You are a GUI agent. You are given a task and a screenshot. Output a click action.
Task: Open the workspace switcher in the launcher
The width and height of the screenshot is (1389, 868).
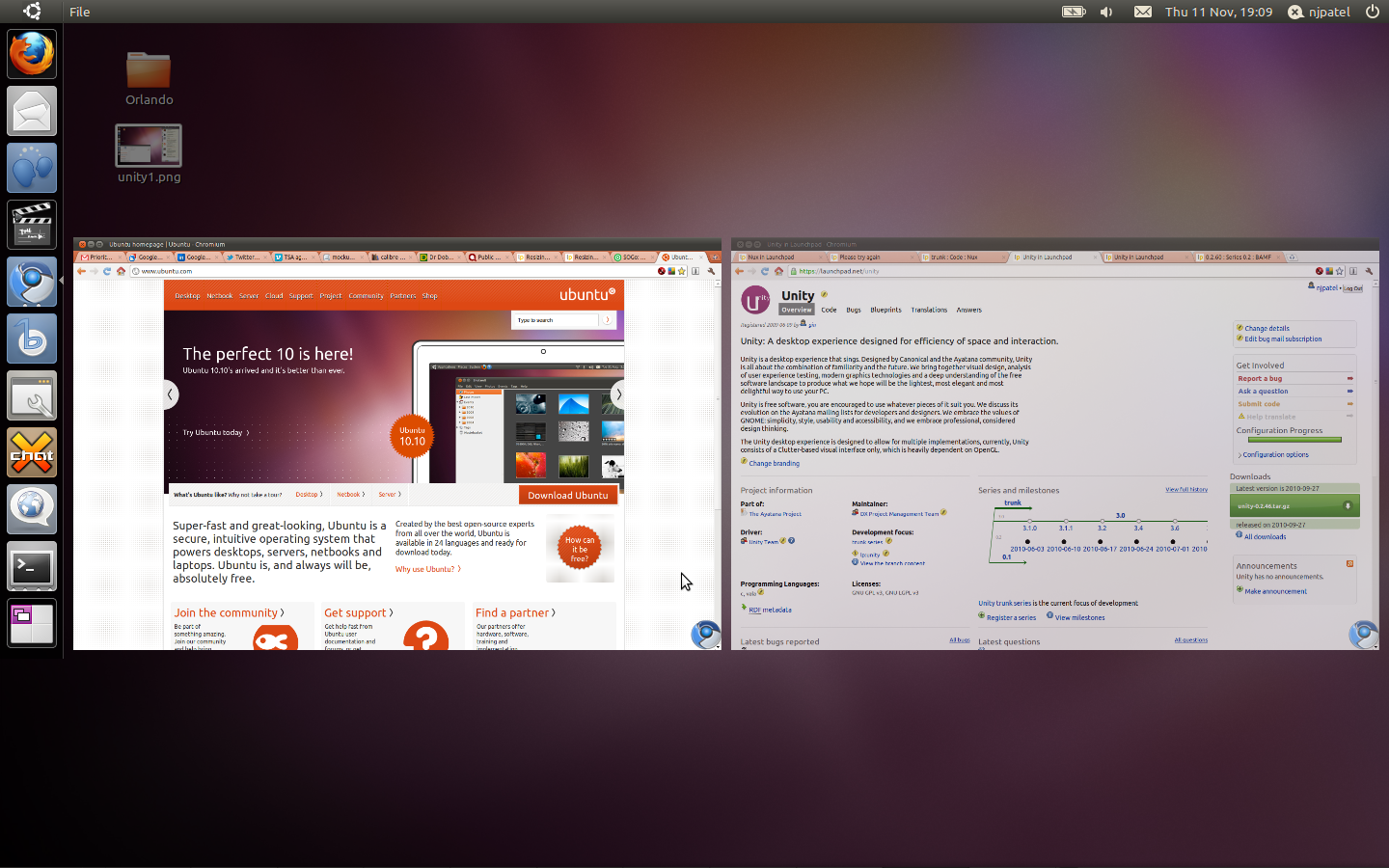pyautogui.click(x=32, y=623)
